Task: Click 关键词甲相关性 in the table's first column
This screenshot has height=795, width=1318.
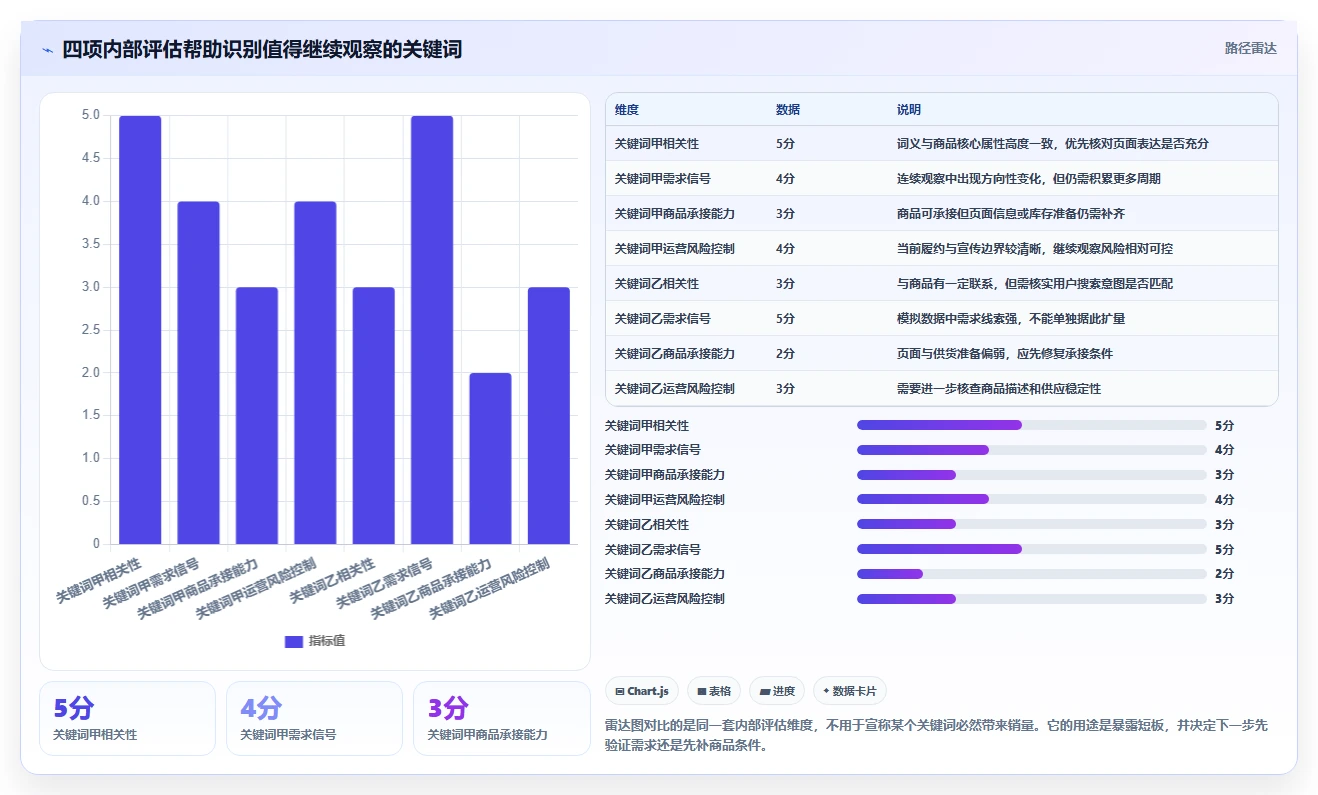Action: 657,144
